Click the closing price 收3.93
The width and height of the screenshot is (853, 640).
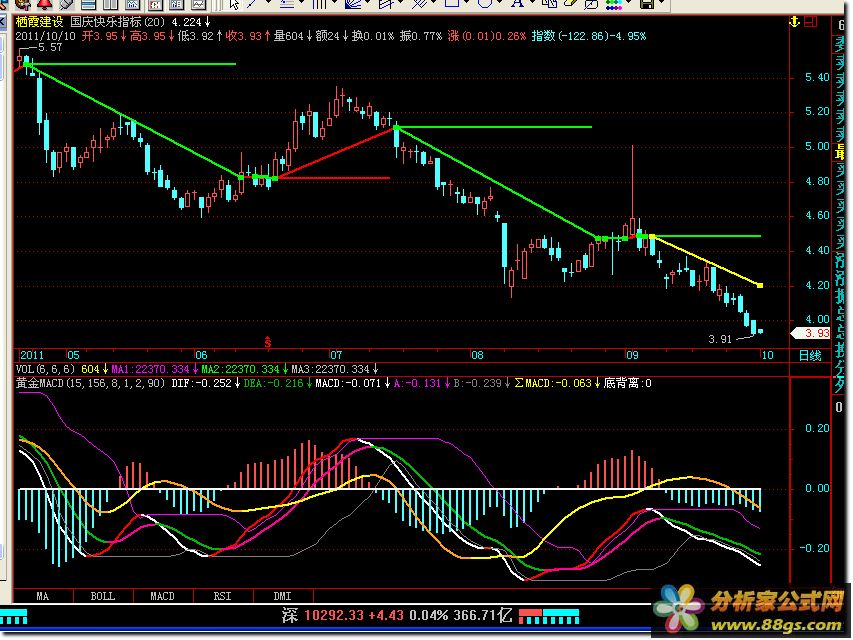[244, 36]
